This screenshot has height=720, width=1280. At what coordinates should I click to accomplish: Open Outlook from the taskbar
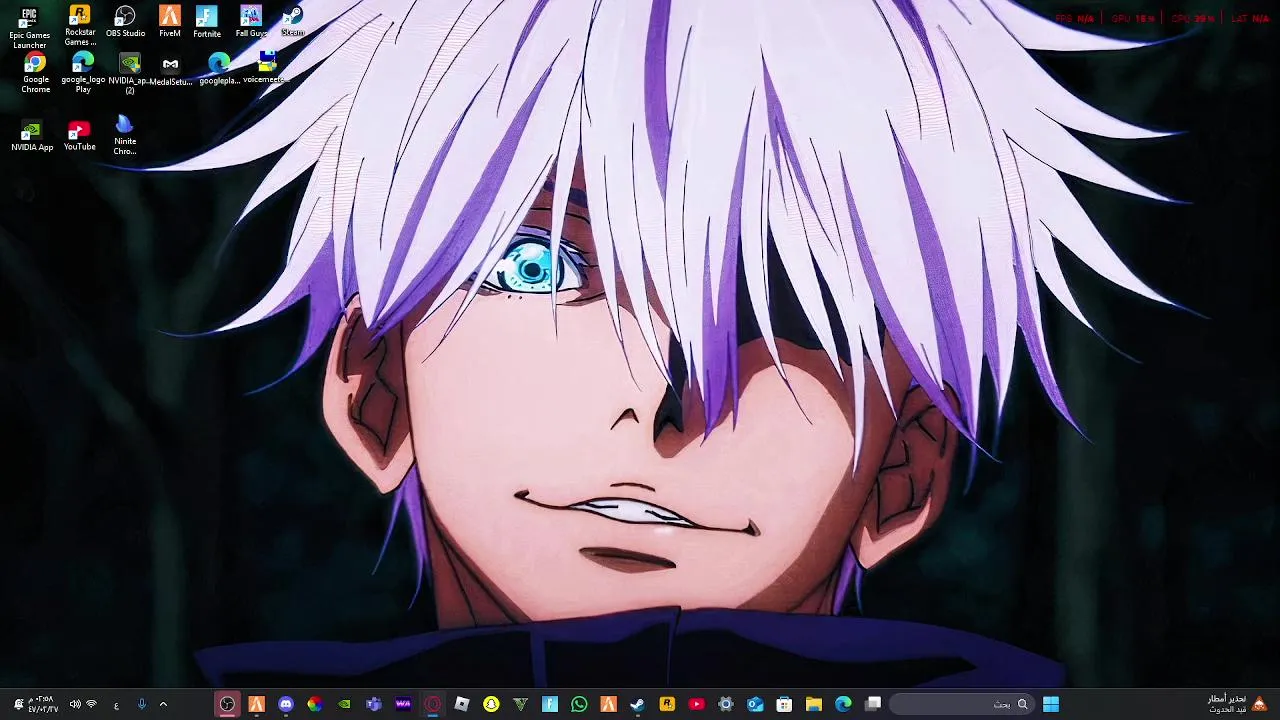(x=755, y=704)
